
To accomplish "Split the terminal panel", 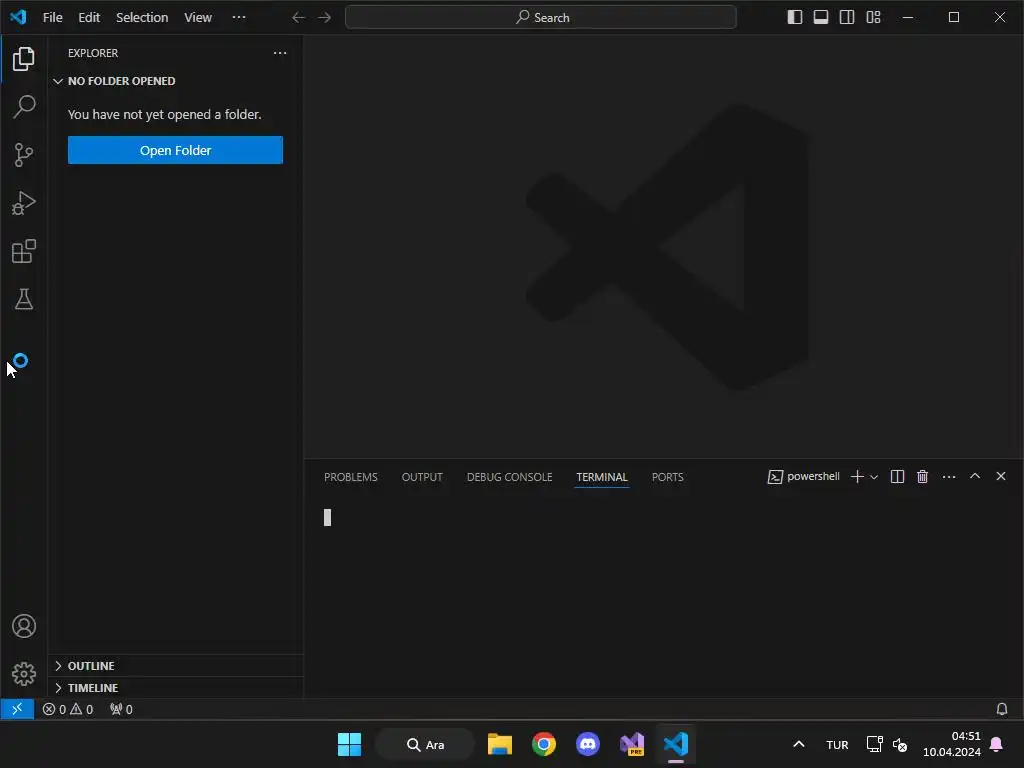I will click(897, 477).
